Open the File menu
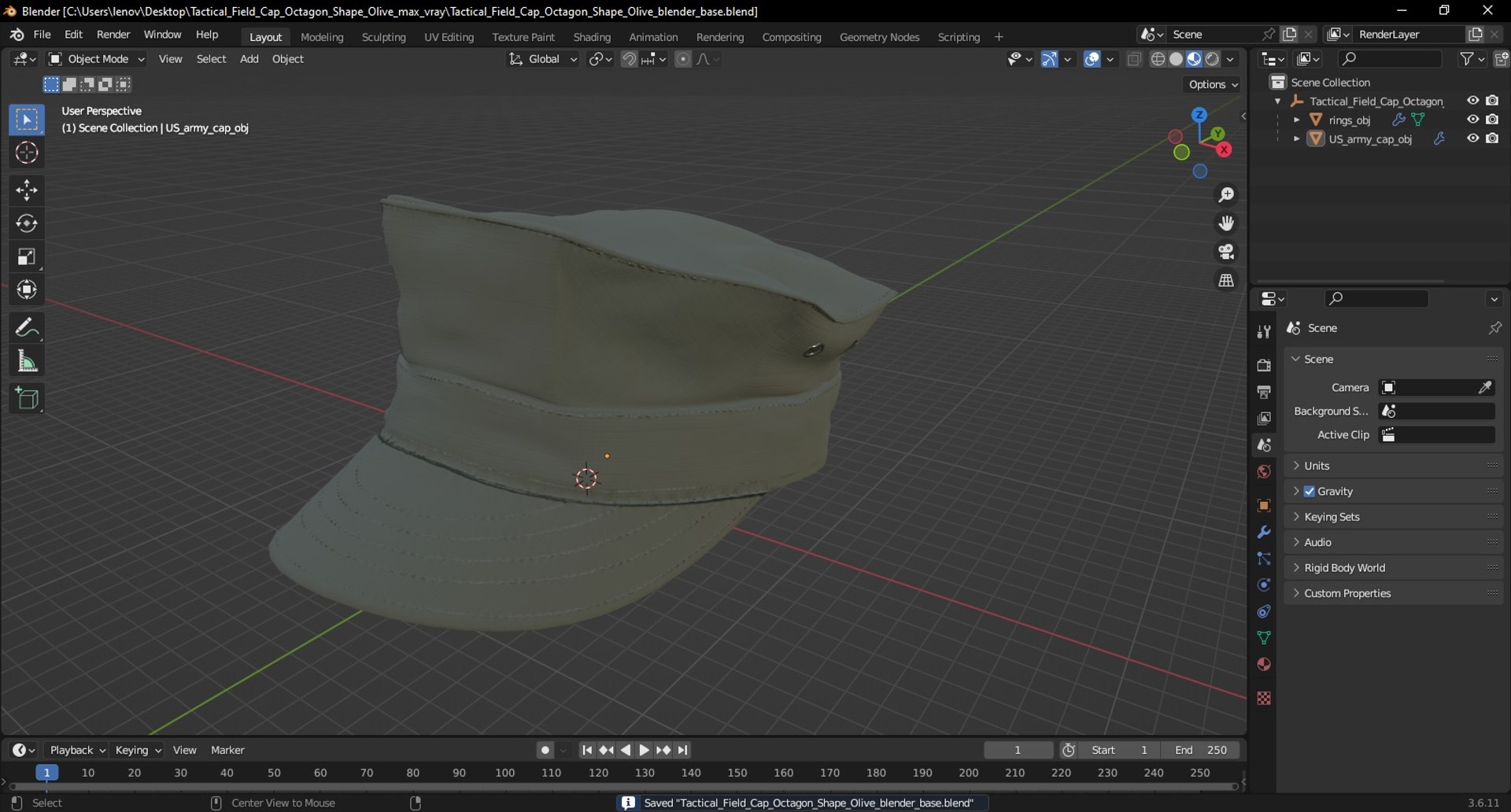1511x812 pixels. 42,35
